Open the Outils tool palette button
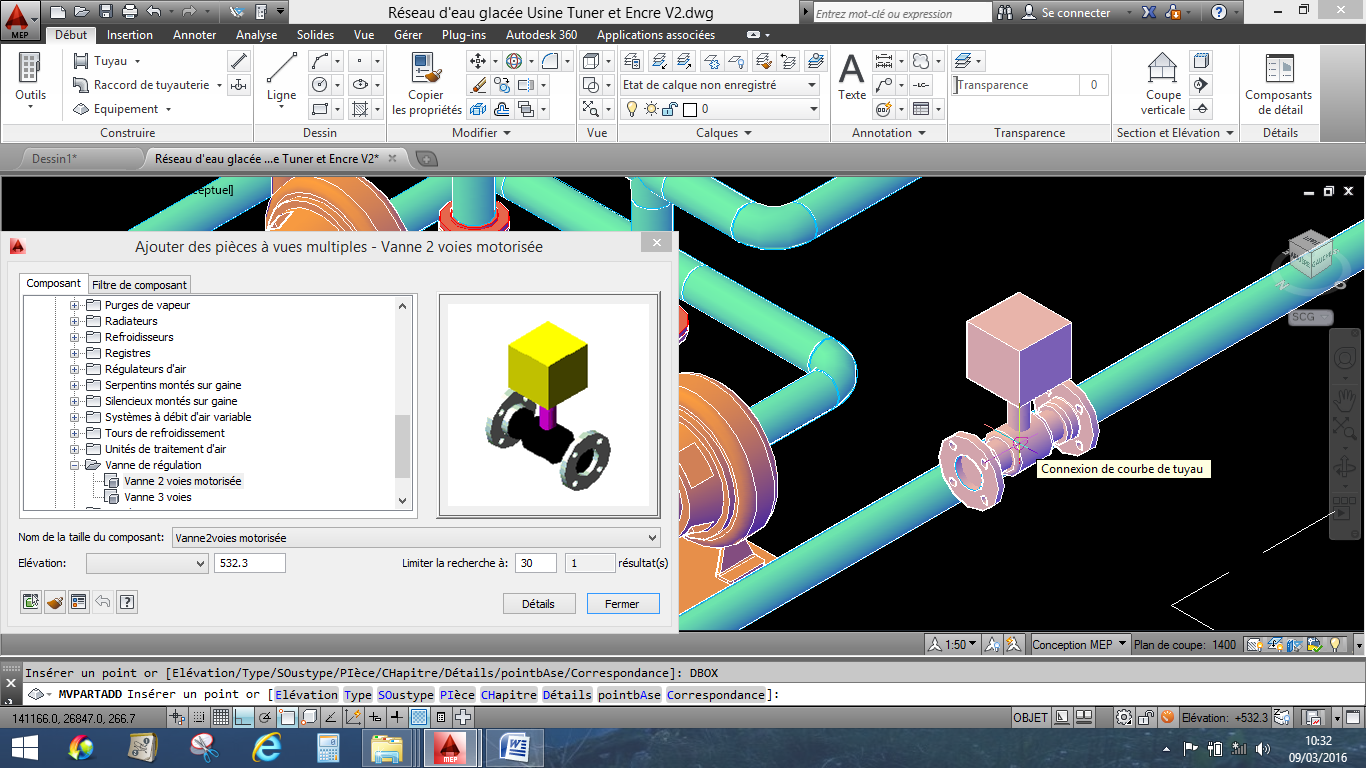The image size is (1366, 768). (30, 82)
